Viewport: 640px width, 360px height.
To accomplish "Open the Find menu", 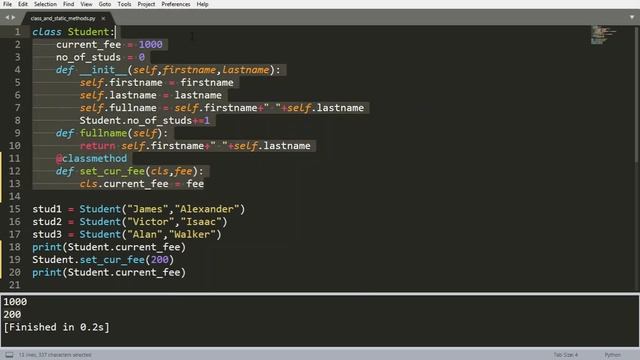I will 69,4.
